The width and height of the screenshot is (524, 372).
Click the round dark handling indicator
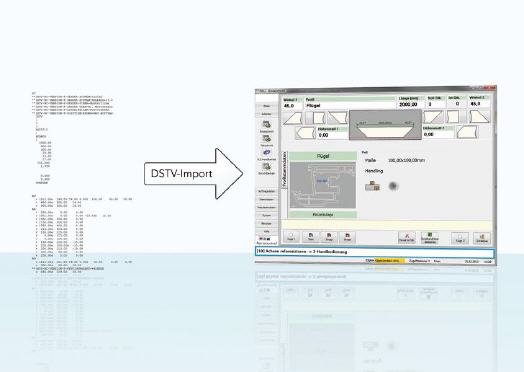(393, 186)
